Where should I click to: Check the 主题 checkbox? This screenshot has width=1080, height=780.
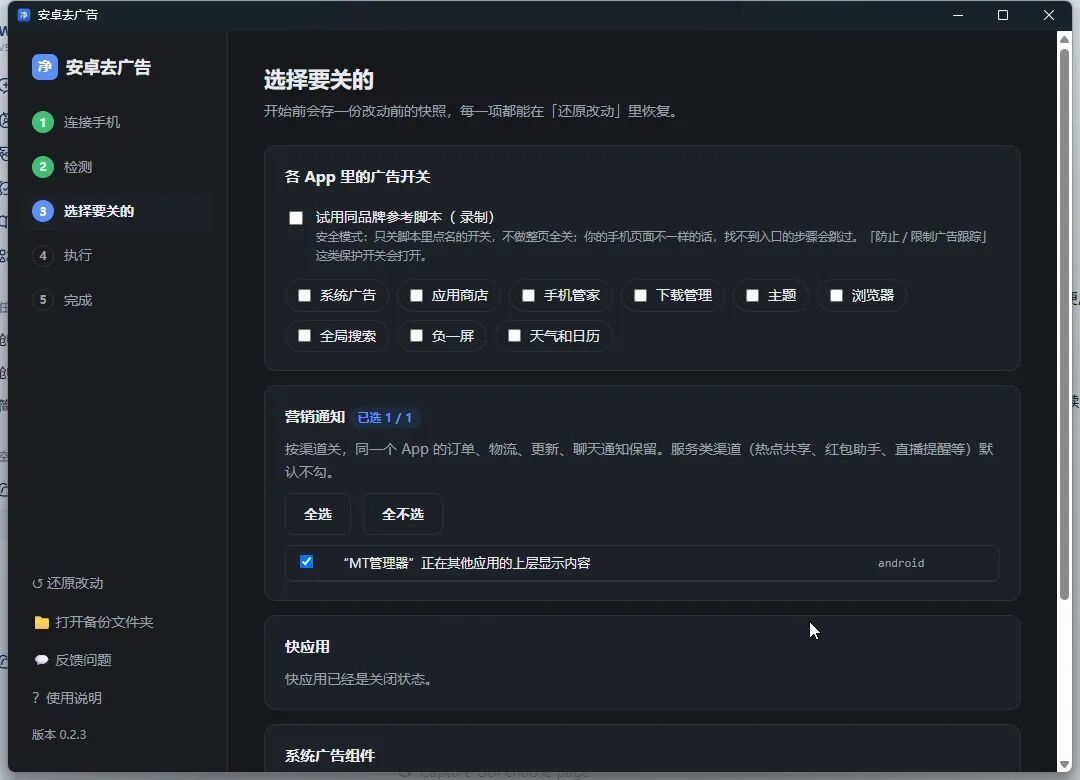pyautogui.click(x=753, y=296)
